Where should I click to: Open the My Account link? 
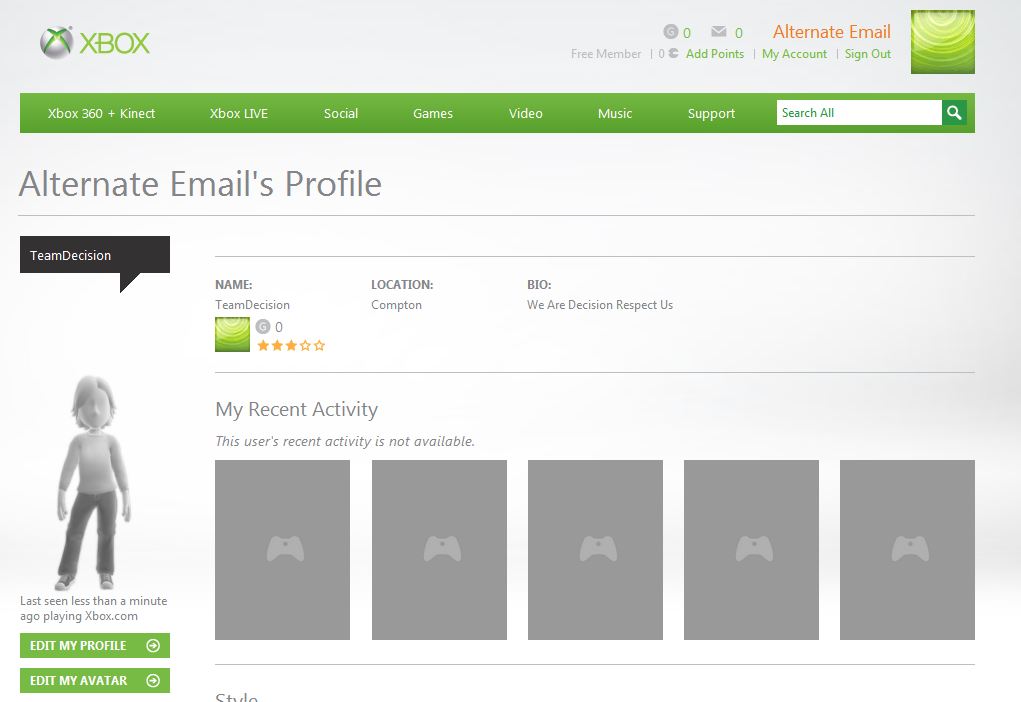794,54
